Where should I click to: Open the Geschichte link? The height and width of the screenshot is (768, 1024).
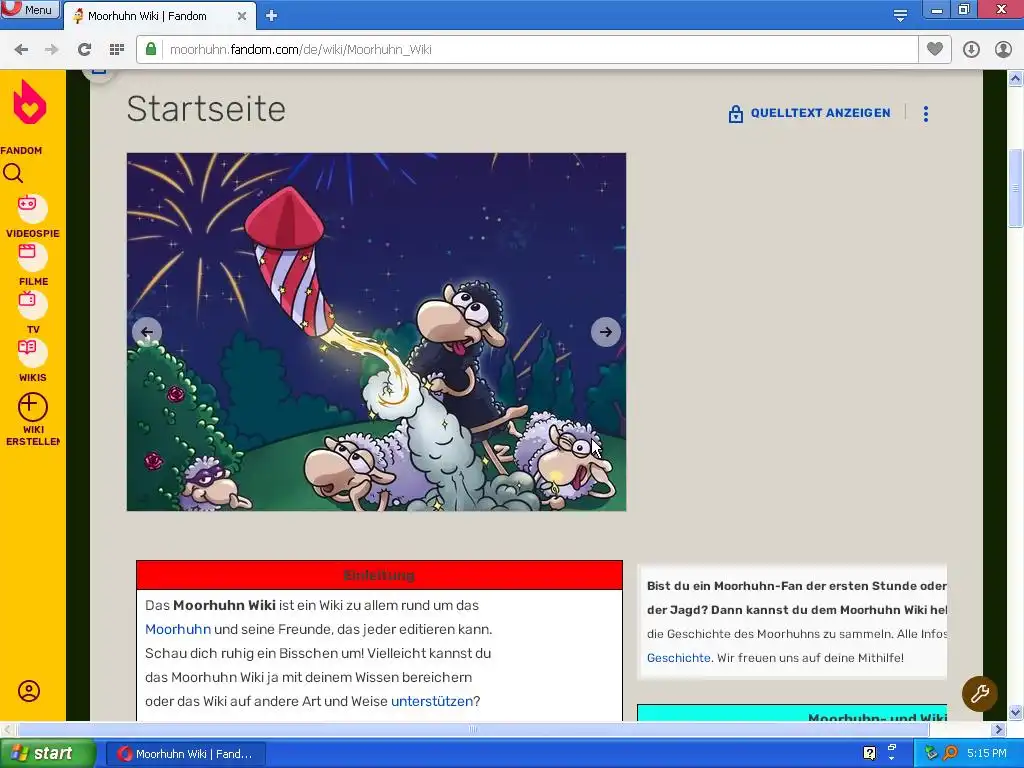679,658
